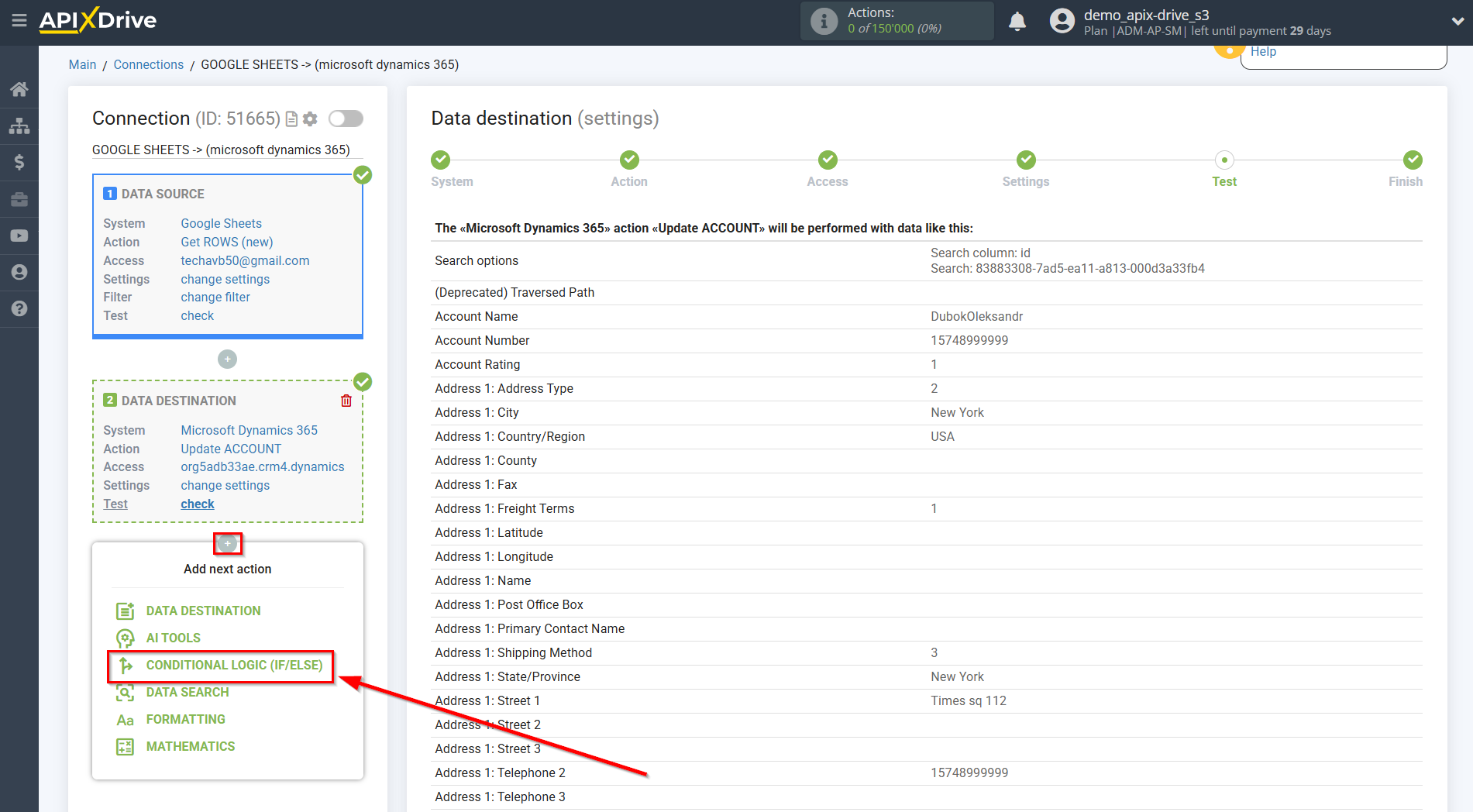Click the Conditional Logic branch icon
1473x812 pixels.
125,665
